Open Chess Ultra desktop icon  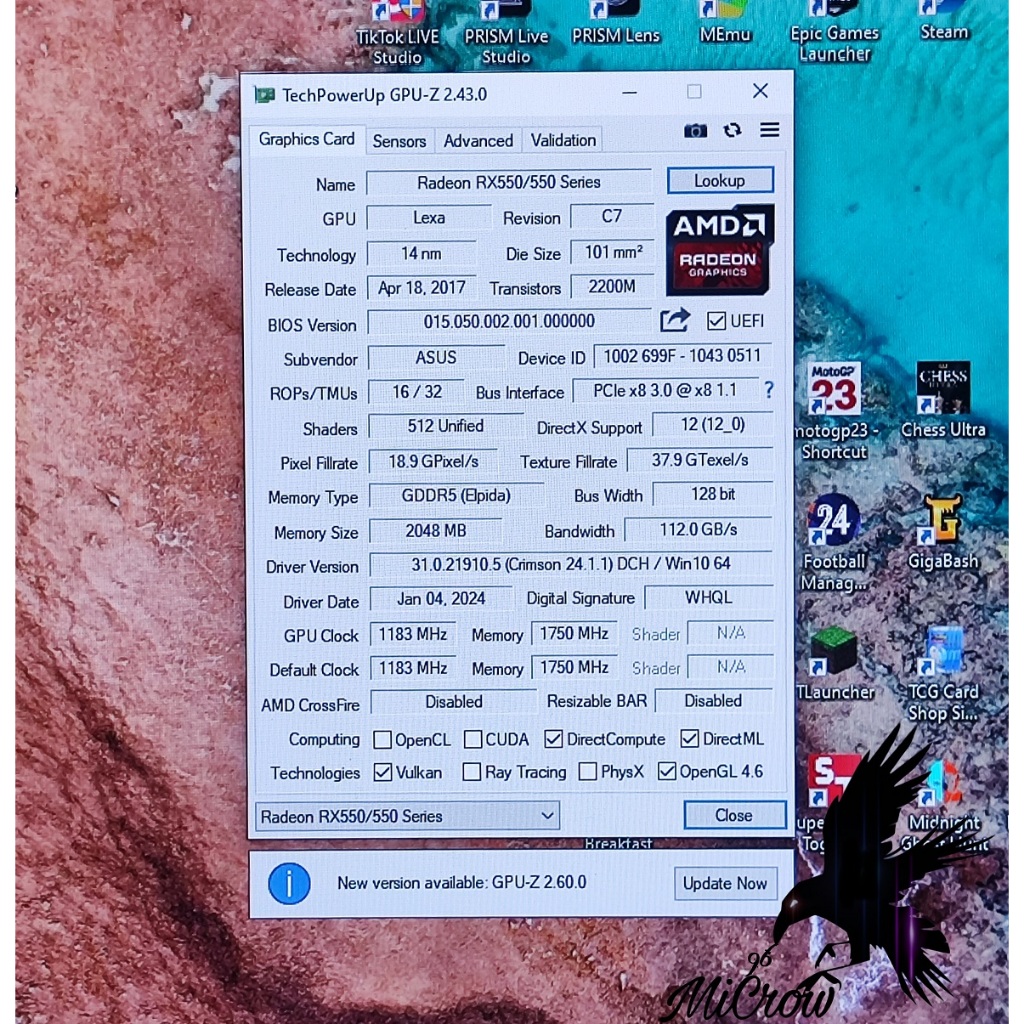coord(943,400)
